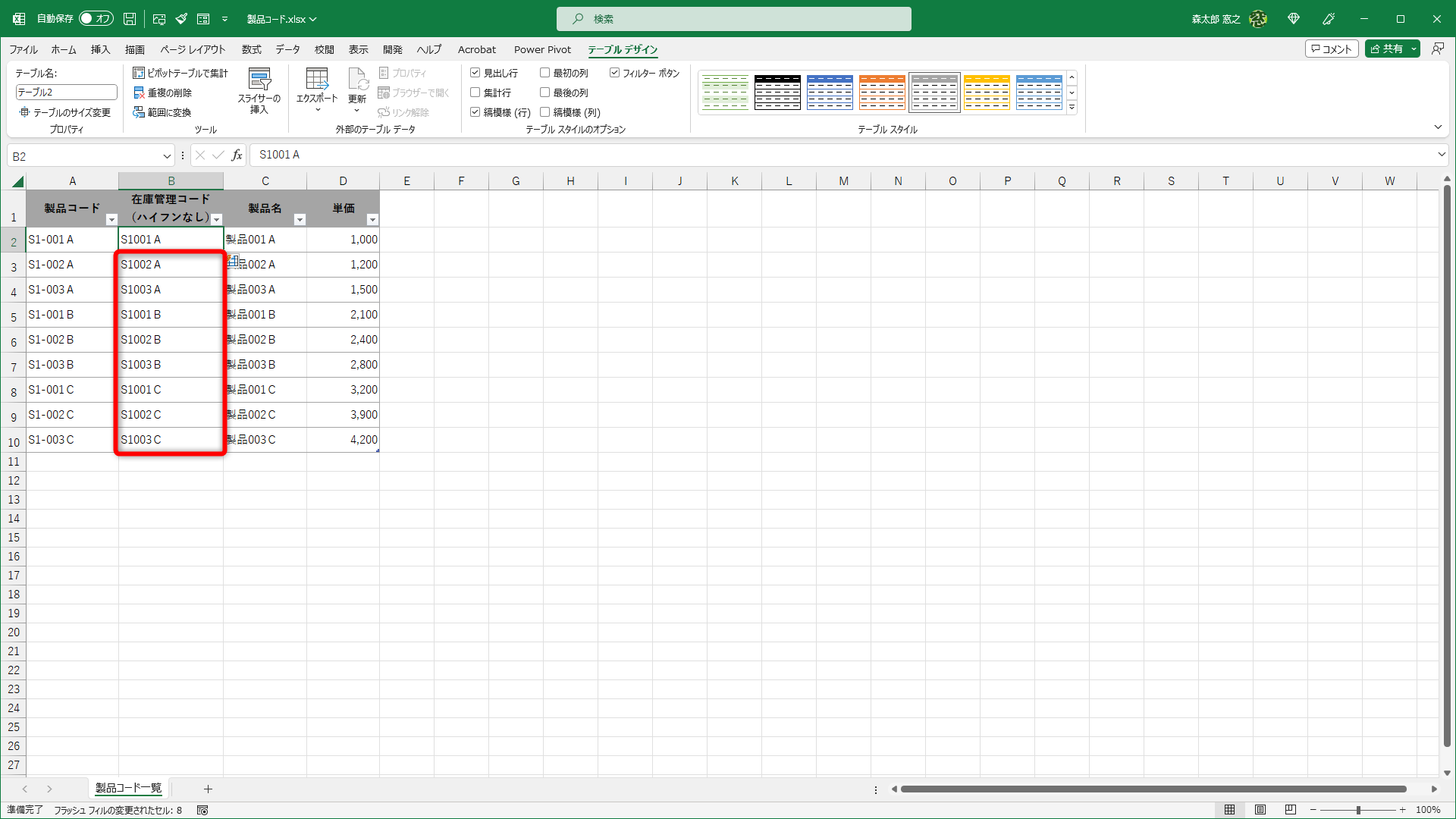The image size is (1456, 819).
Task: Click Resize Table button
Action: (66, 112)
